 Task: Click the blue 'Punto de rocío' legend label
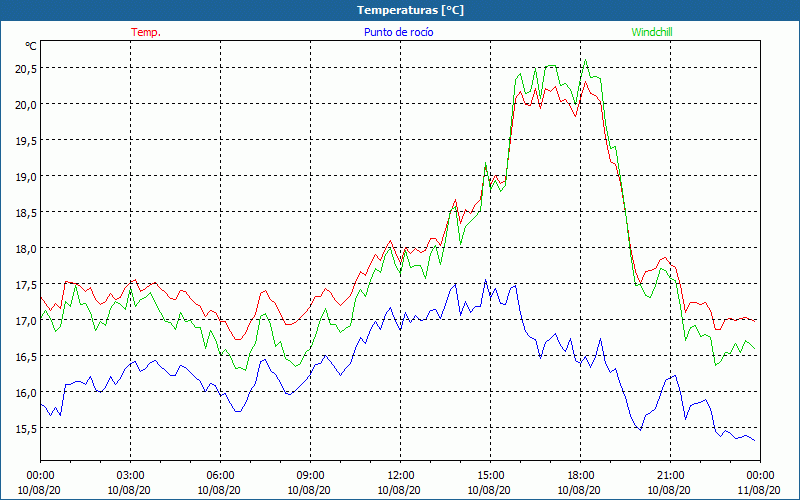click(x=398, y=32)
